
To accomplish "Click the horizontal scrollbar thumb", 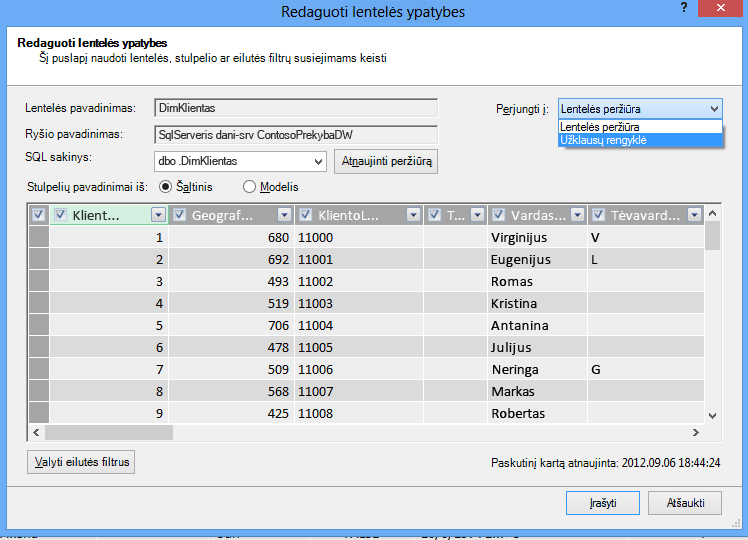I will 109,433.
